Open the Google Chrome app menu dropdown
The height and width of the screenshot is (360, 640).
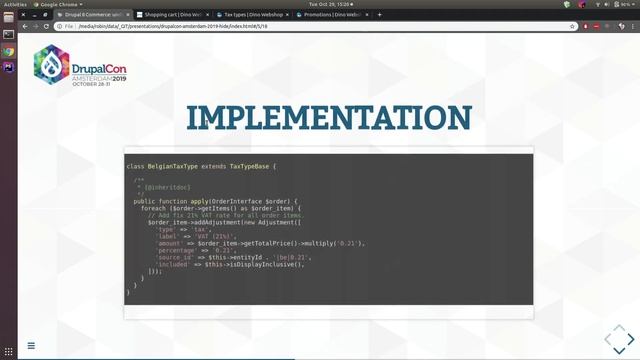58,4
